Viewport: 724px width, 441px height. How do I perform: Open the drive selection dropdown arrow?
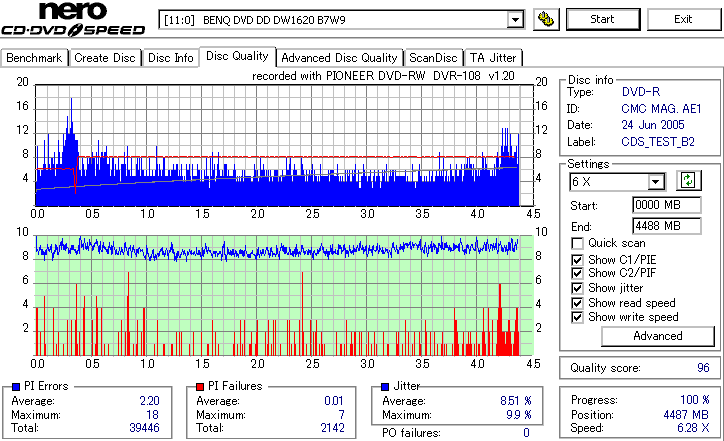(x=515, y=20)
